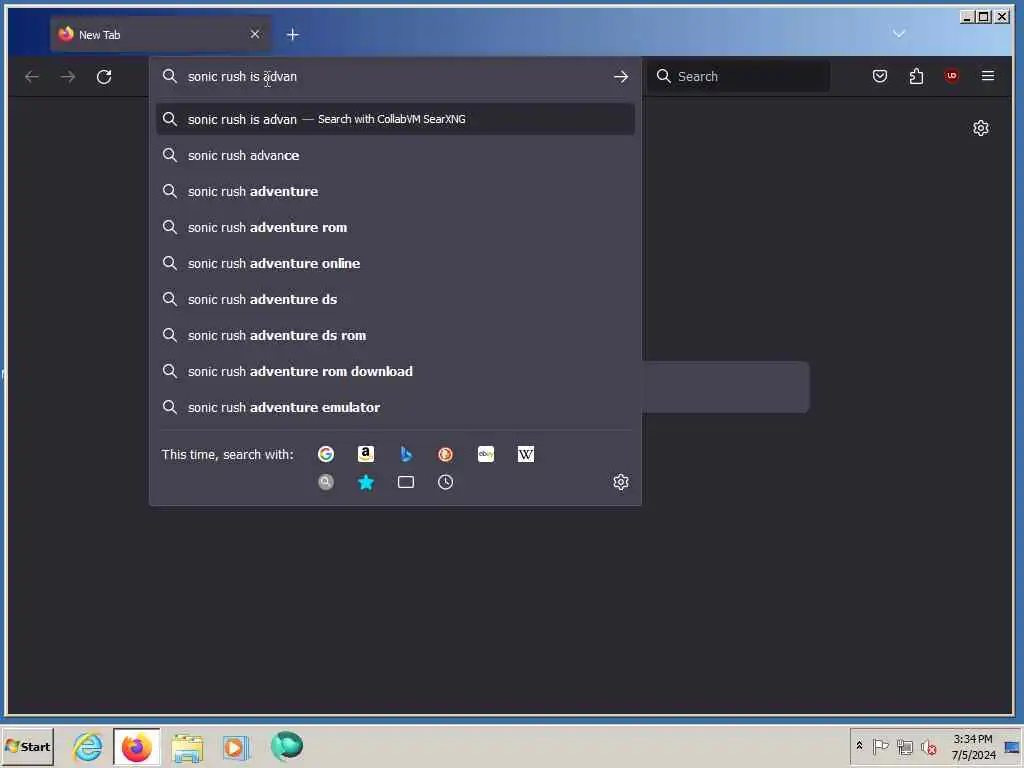Image resolution: width=1024 pixels, height=768 pixels.
Task: Choose suggestion 'sonic rush advance'
Action: (x=395, y=155)
